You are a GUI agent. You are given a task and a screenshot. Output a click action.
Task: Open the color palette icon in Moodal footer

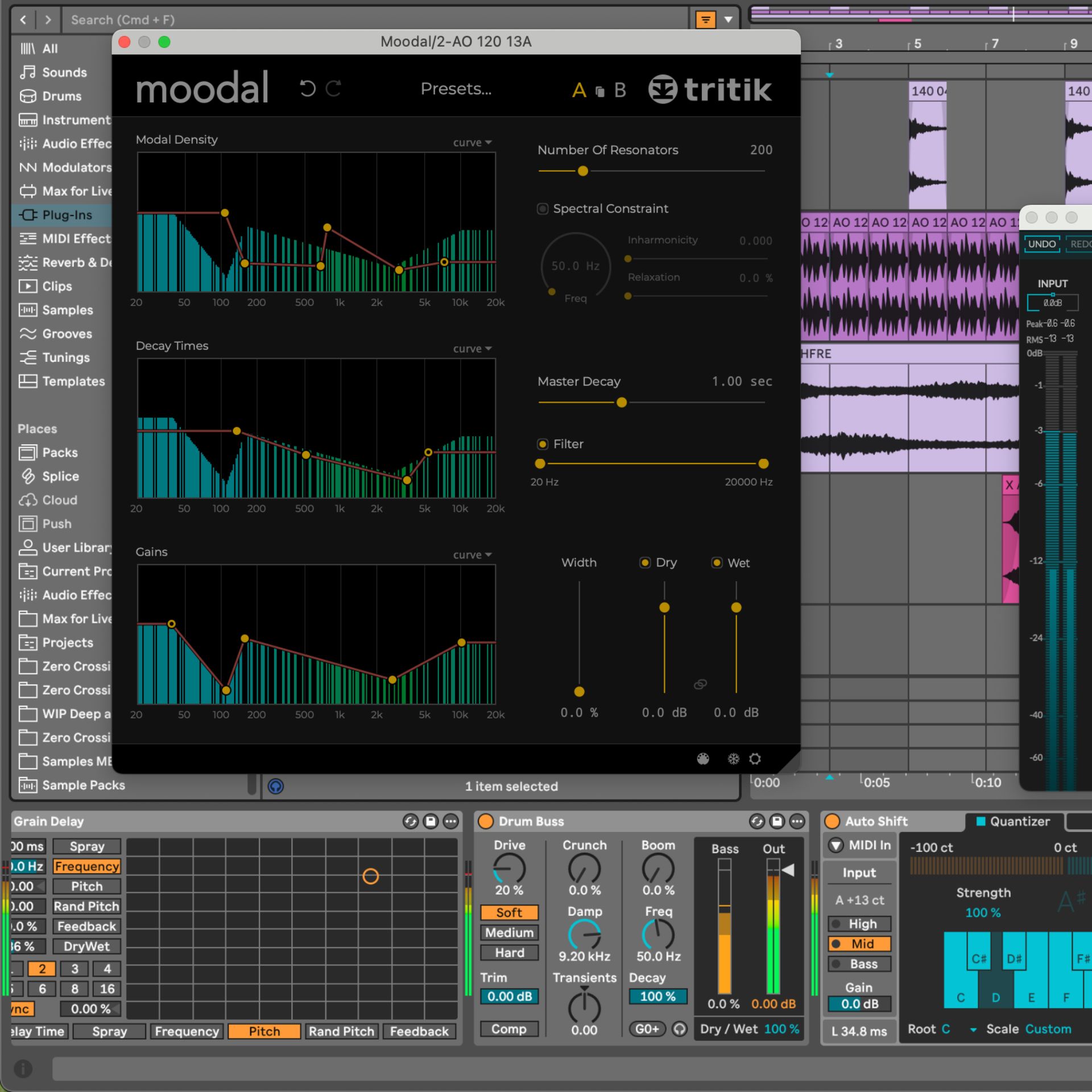703,759
